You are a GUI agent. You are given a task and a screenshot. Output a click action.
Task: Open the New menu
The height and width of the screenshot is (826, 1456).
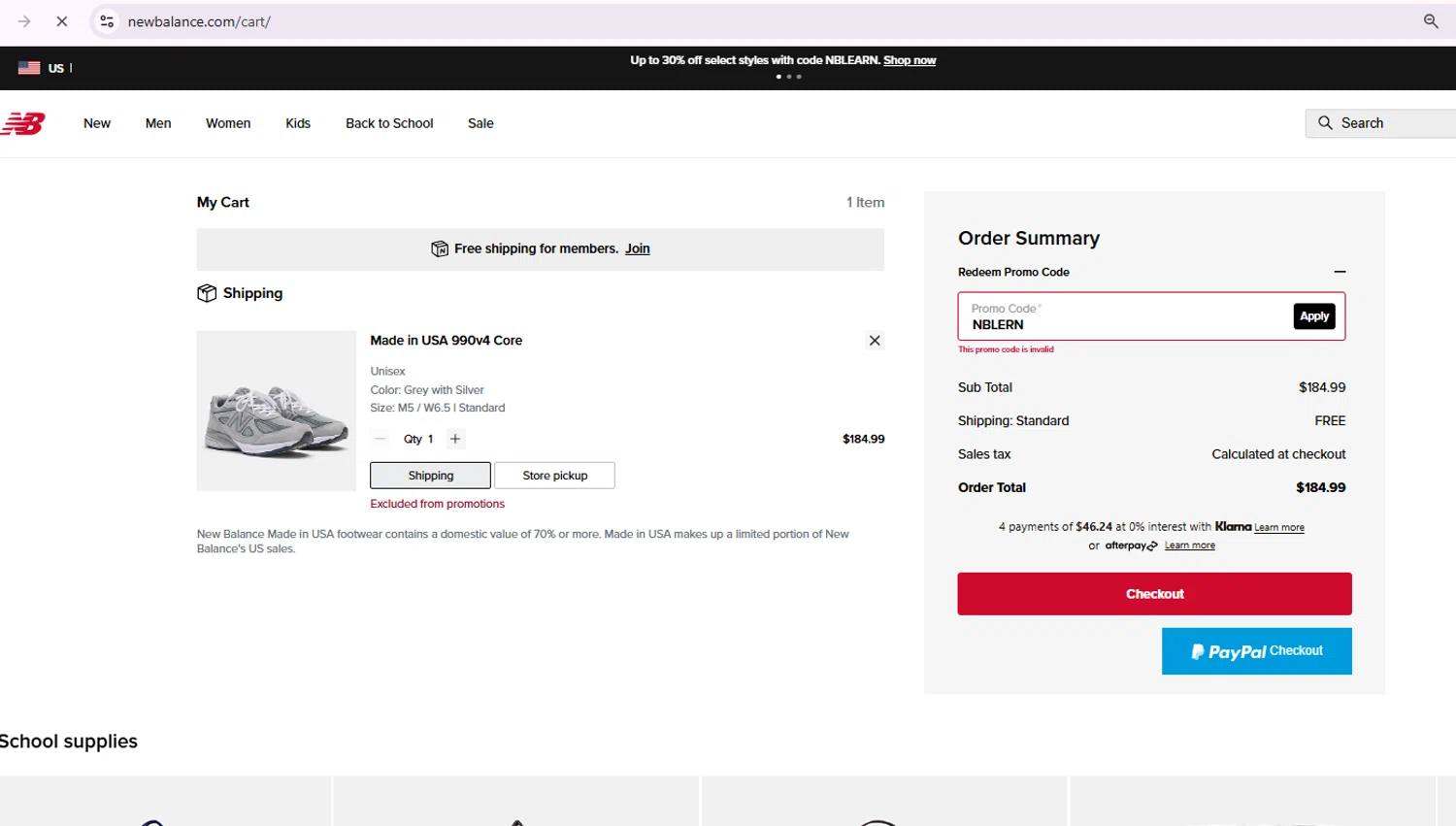tap(97, 123)
